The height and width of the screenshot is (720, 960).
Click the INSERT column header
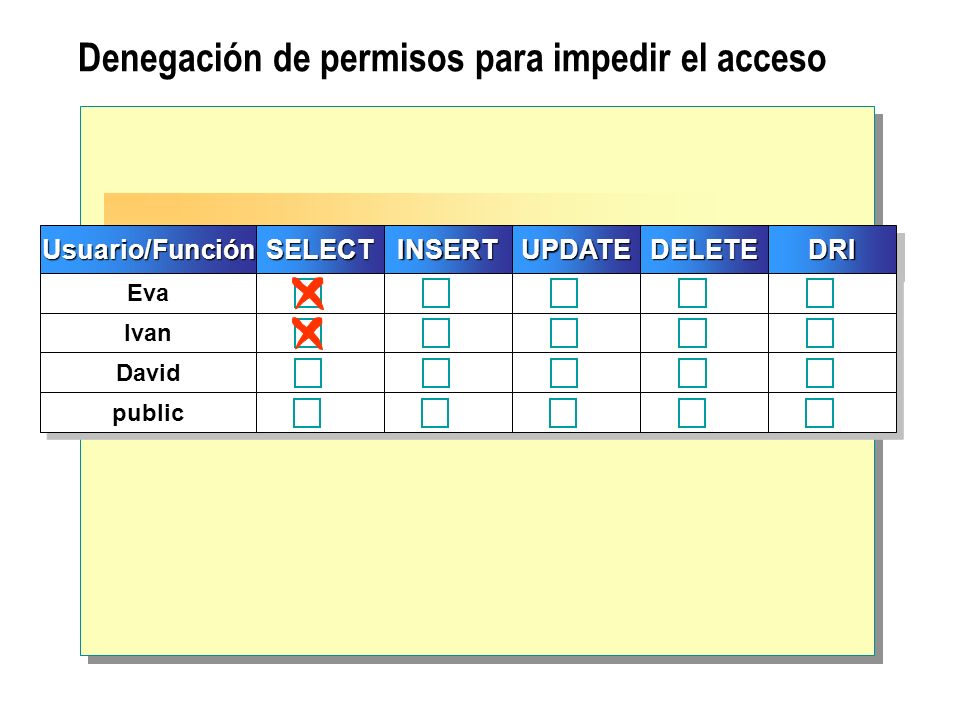click(x=448, y=250)
